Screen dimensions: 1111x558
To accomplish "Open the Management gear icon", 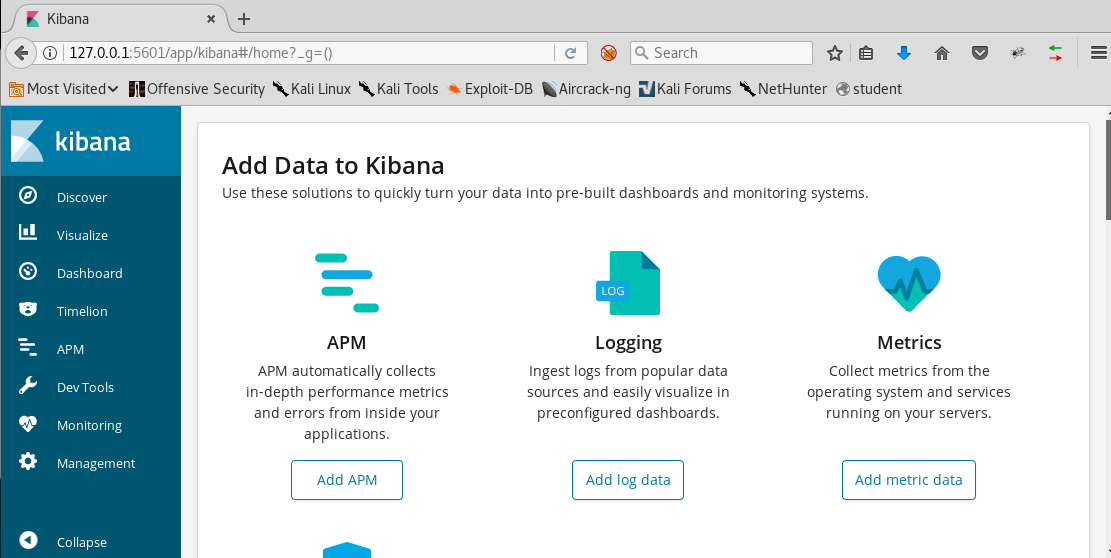I will point(28,462).
